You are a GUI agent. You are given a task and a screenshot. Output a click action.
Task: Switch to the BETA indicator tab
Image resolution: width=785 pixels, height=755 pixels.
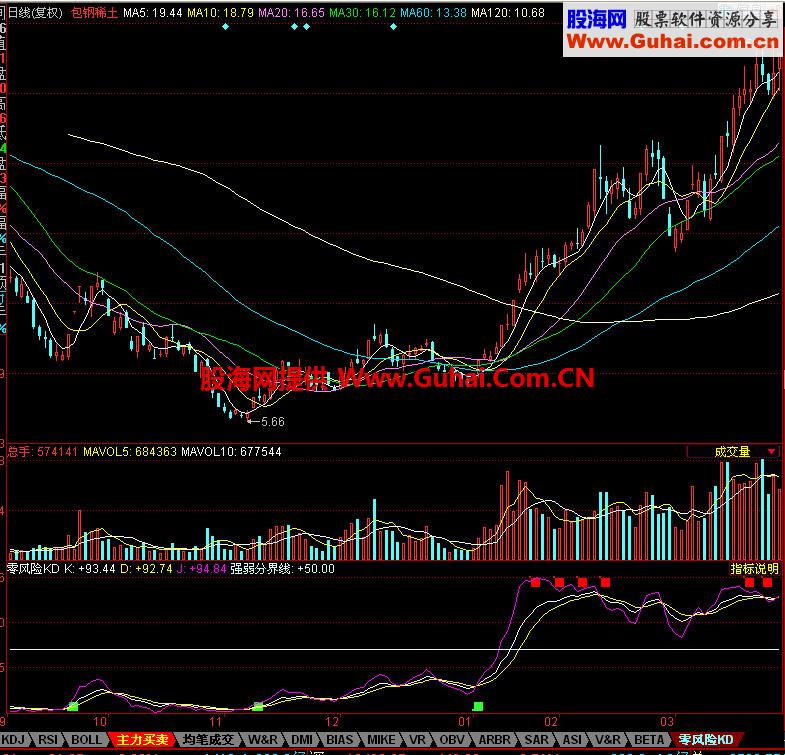[x=649, y=739]
